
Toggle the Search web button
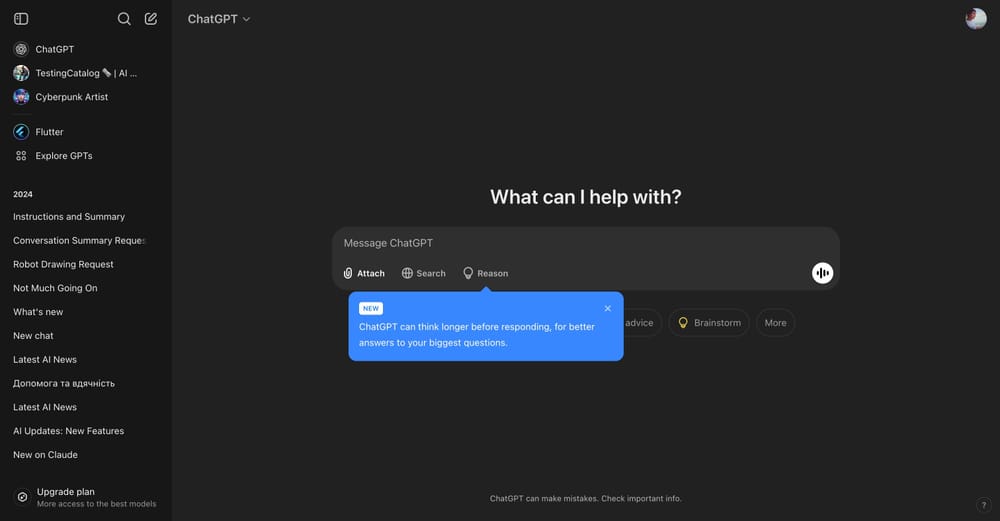423,273
